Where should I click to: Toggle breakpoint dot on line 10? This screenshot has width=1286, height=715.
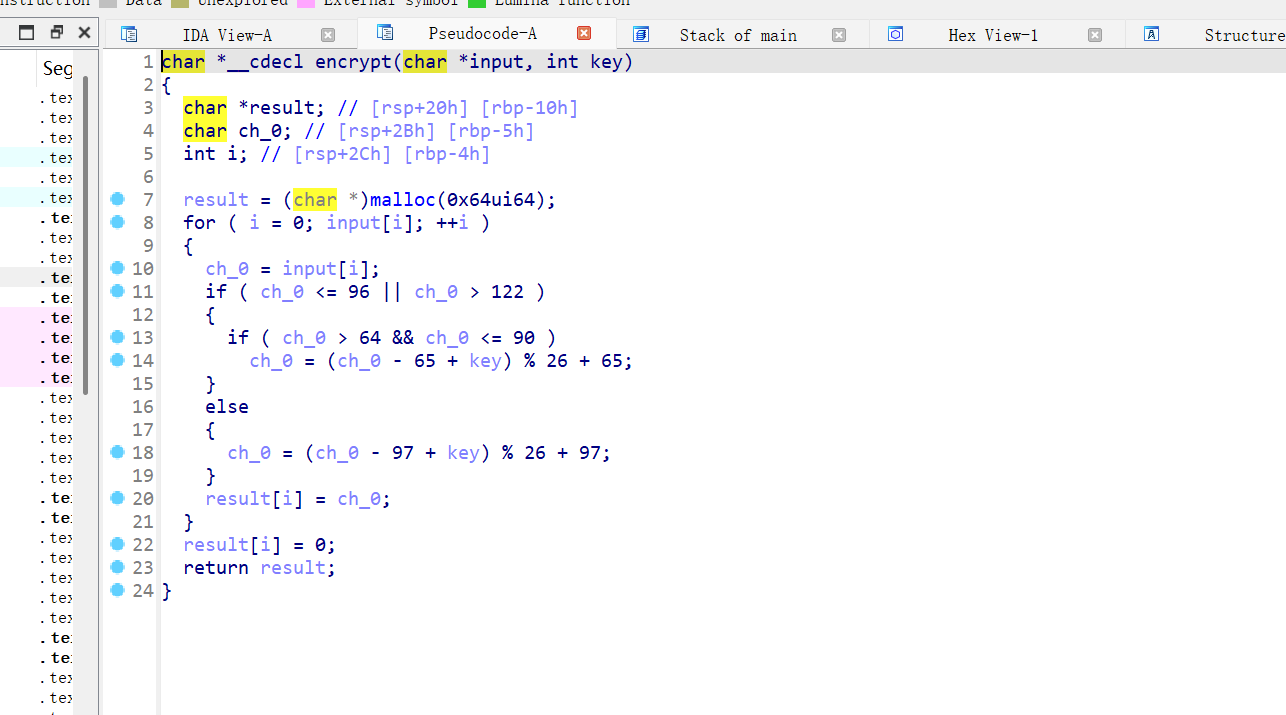pos(118,268)
